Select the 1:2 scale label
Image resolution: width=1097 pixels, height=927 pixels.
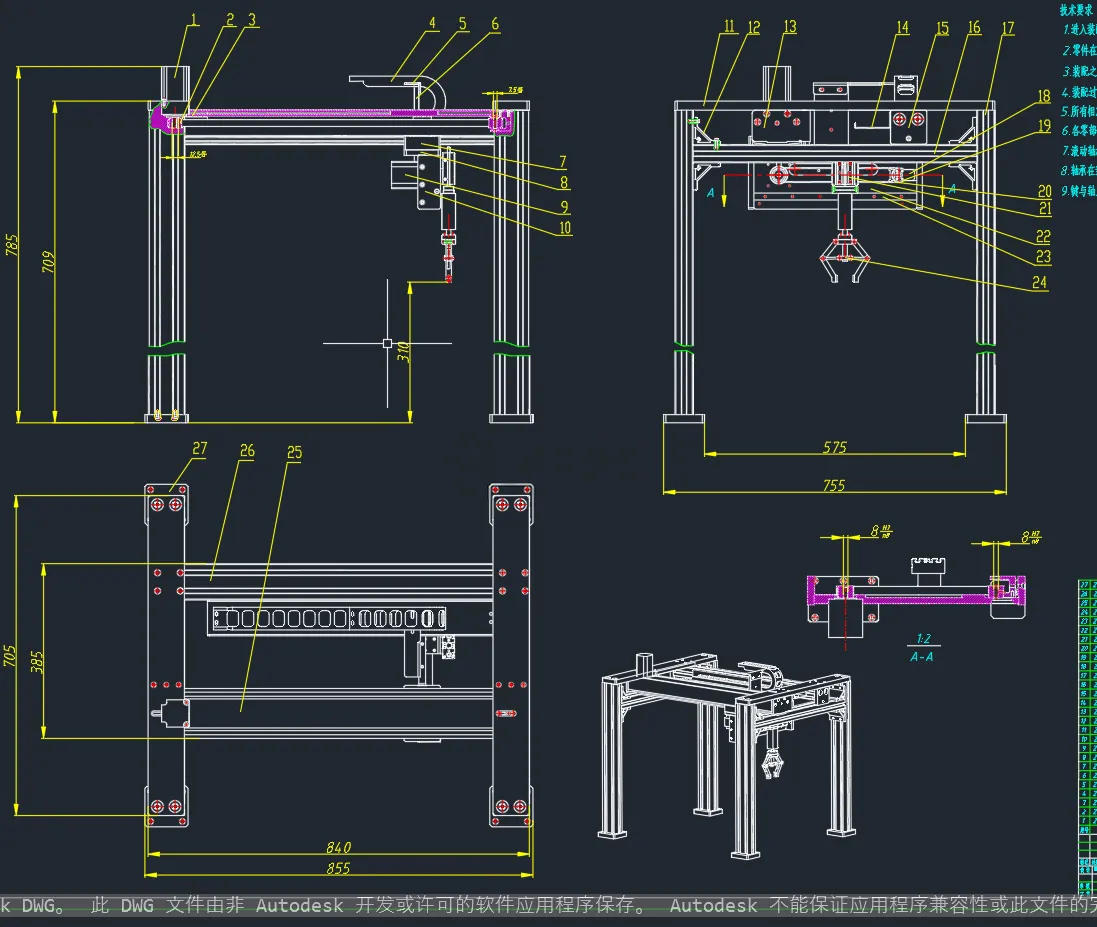[x=923, y=639]
